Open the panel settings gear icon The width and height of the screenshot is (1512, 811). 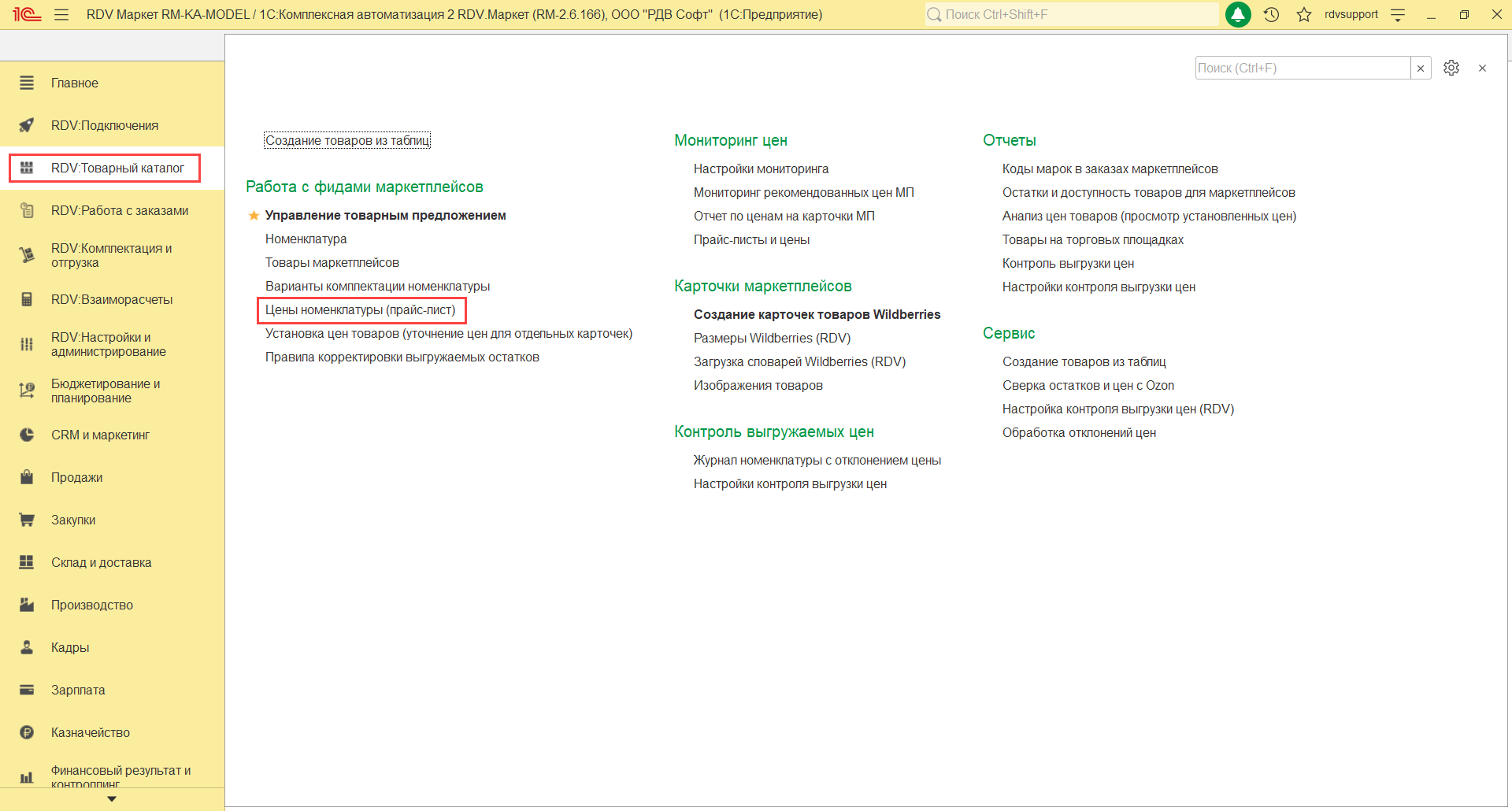pyautogui.click(x=1451, y=68)
